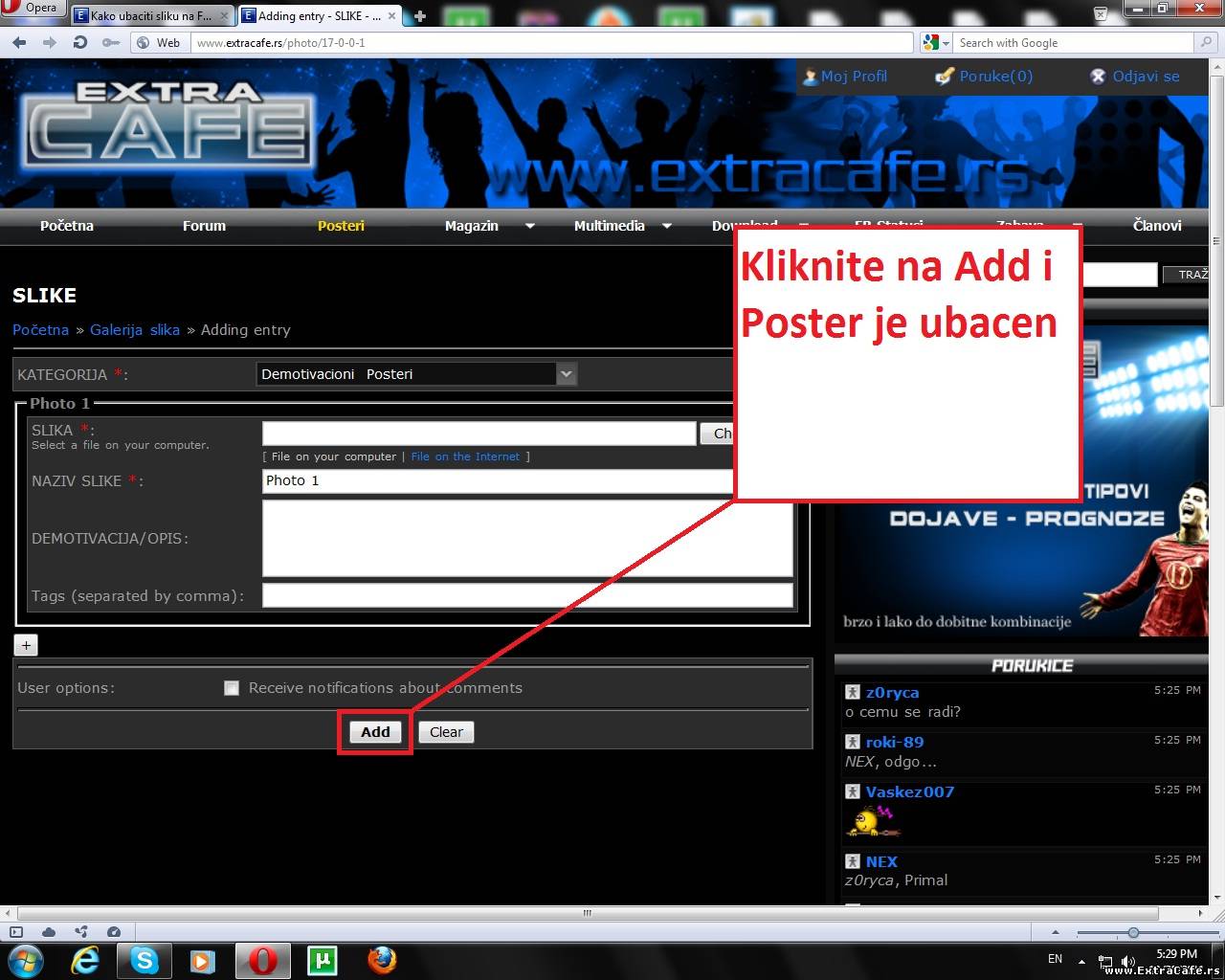Open roki-89's profile in chat

coord(895,743)
